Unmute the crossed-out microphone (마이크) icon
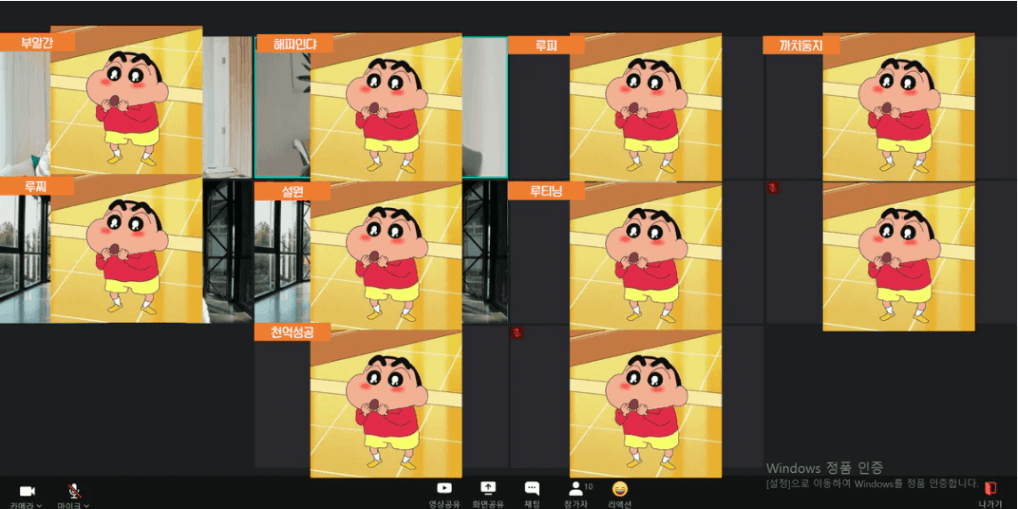 point(75,491)
